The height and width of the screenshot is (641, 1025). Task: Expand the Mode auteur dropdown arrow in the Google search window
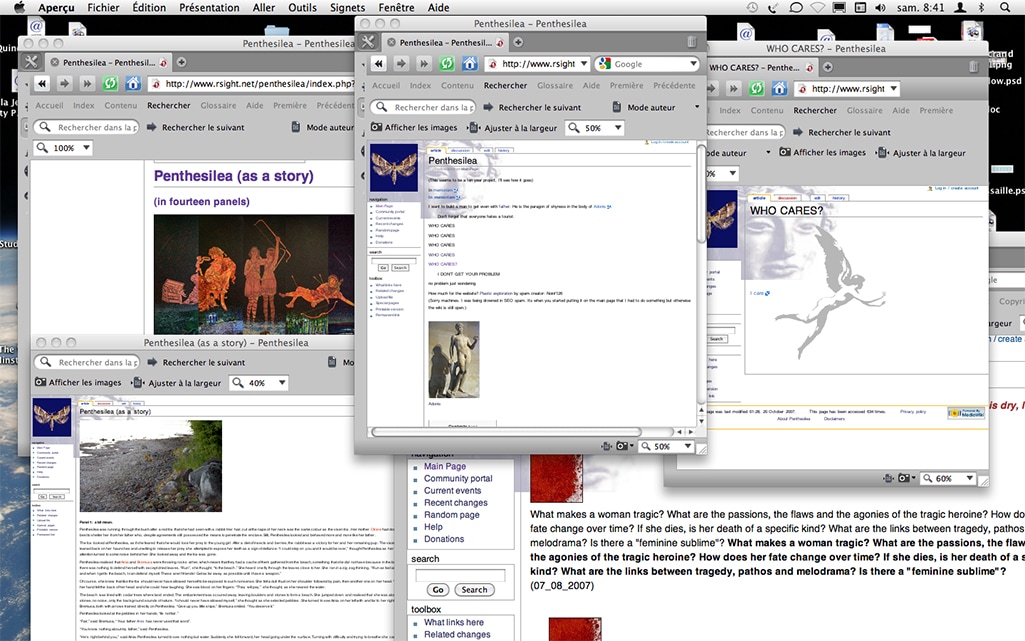tap(697, 107)
